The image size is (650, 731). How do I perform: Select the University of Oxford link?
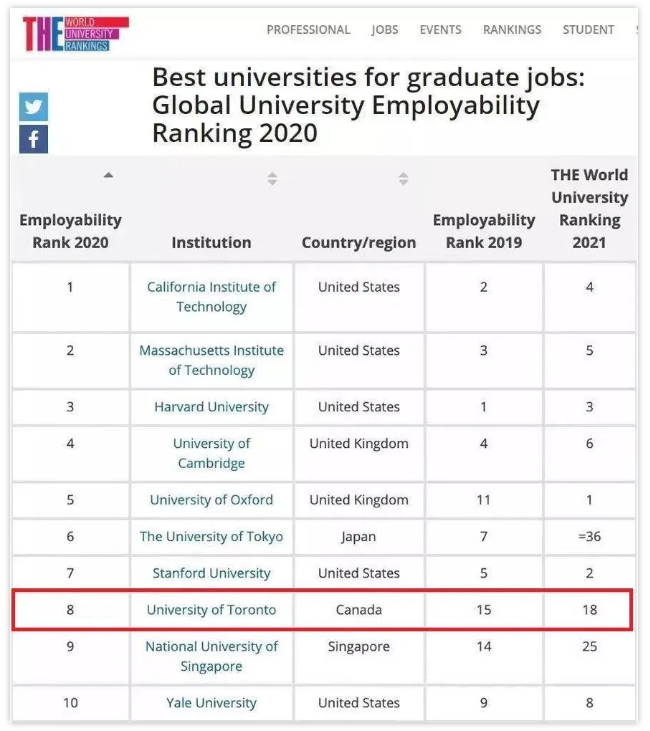211,500
